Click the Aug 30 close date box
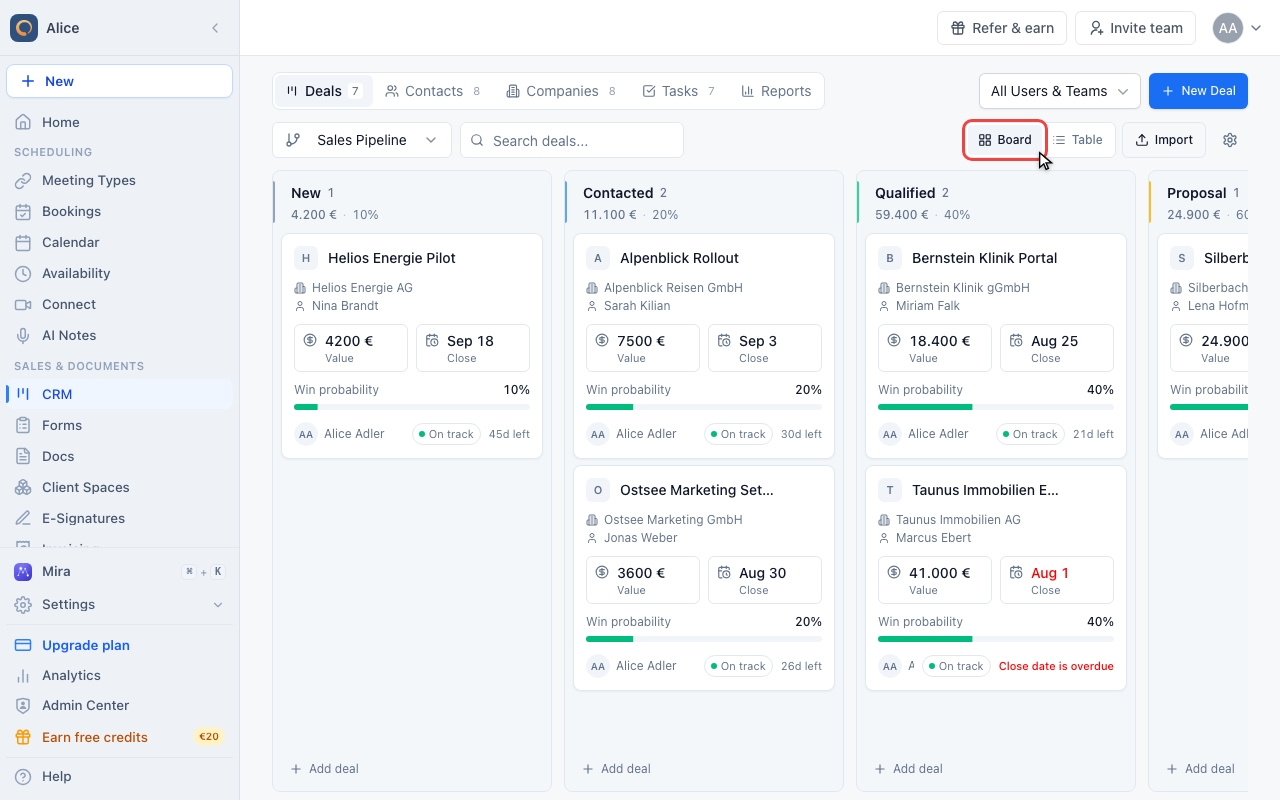This screenshot has height=800, width=1280. coord(765,580)
